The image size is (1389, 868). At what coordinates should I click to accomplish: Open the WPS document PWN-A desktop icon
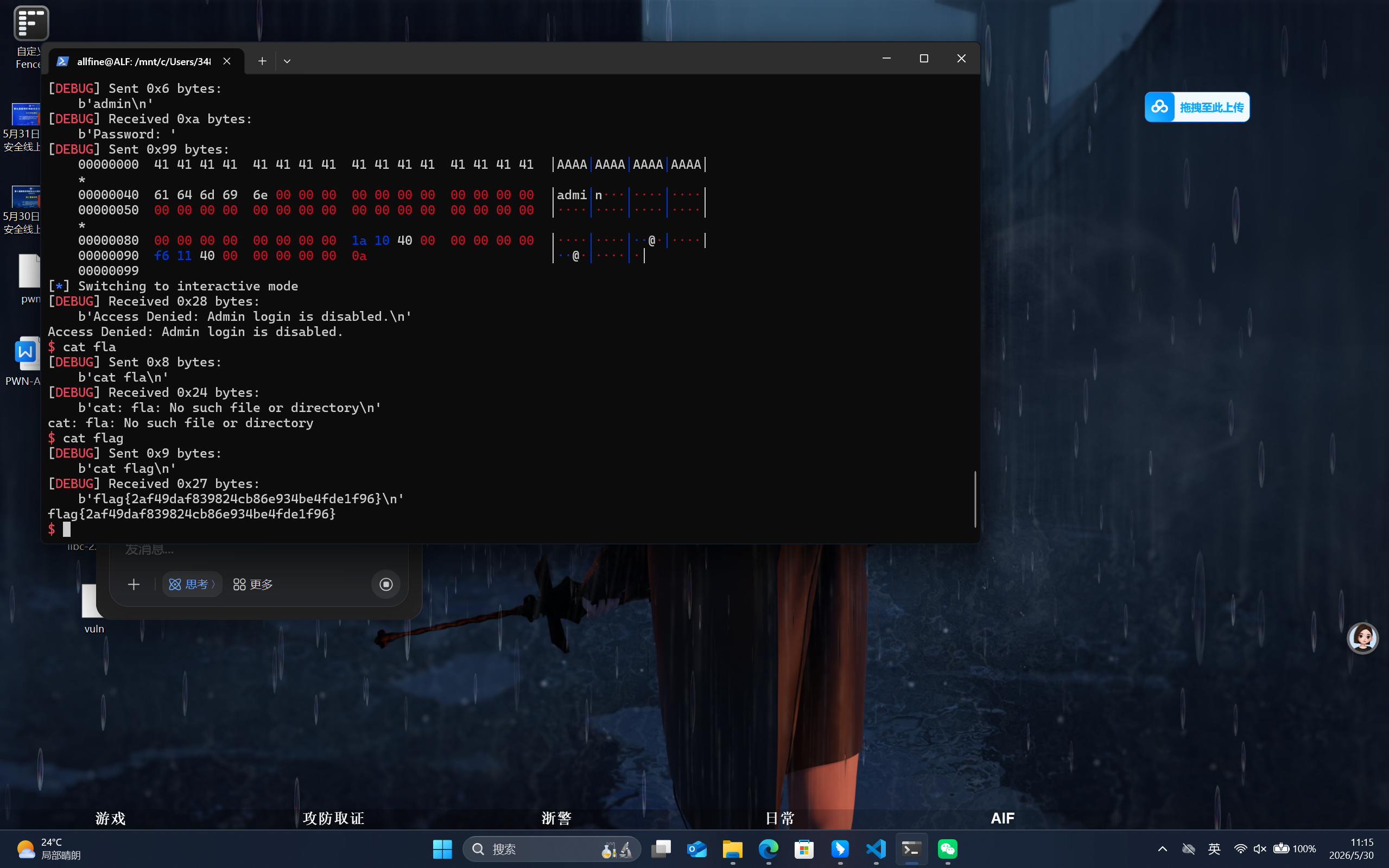[x=24, y=360]
